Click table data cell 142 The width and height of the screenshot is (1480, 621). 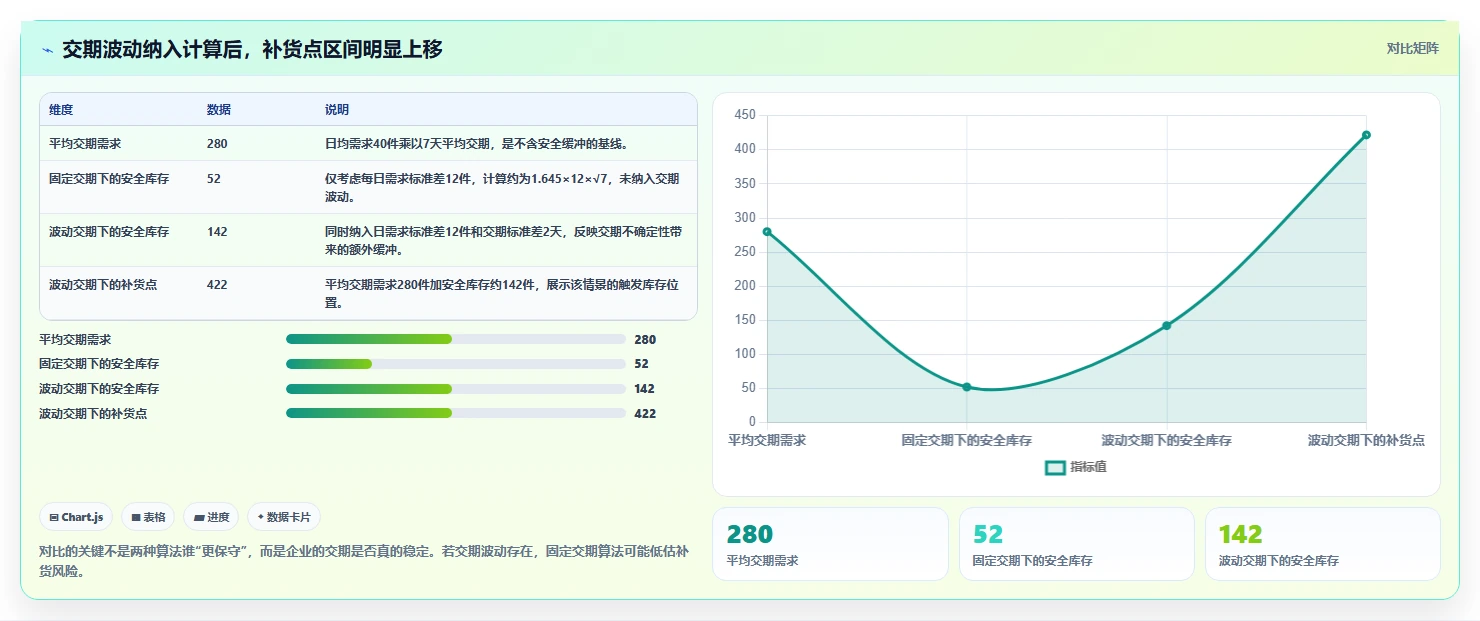coord(217,231)
